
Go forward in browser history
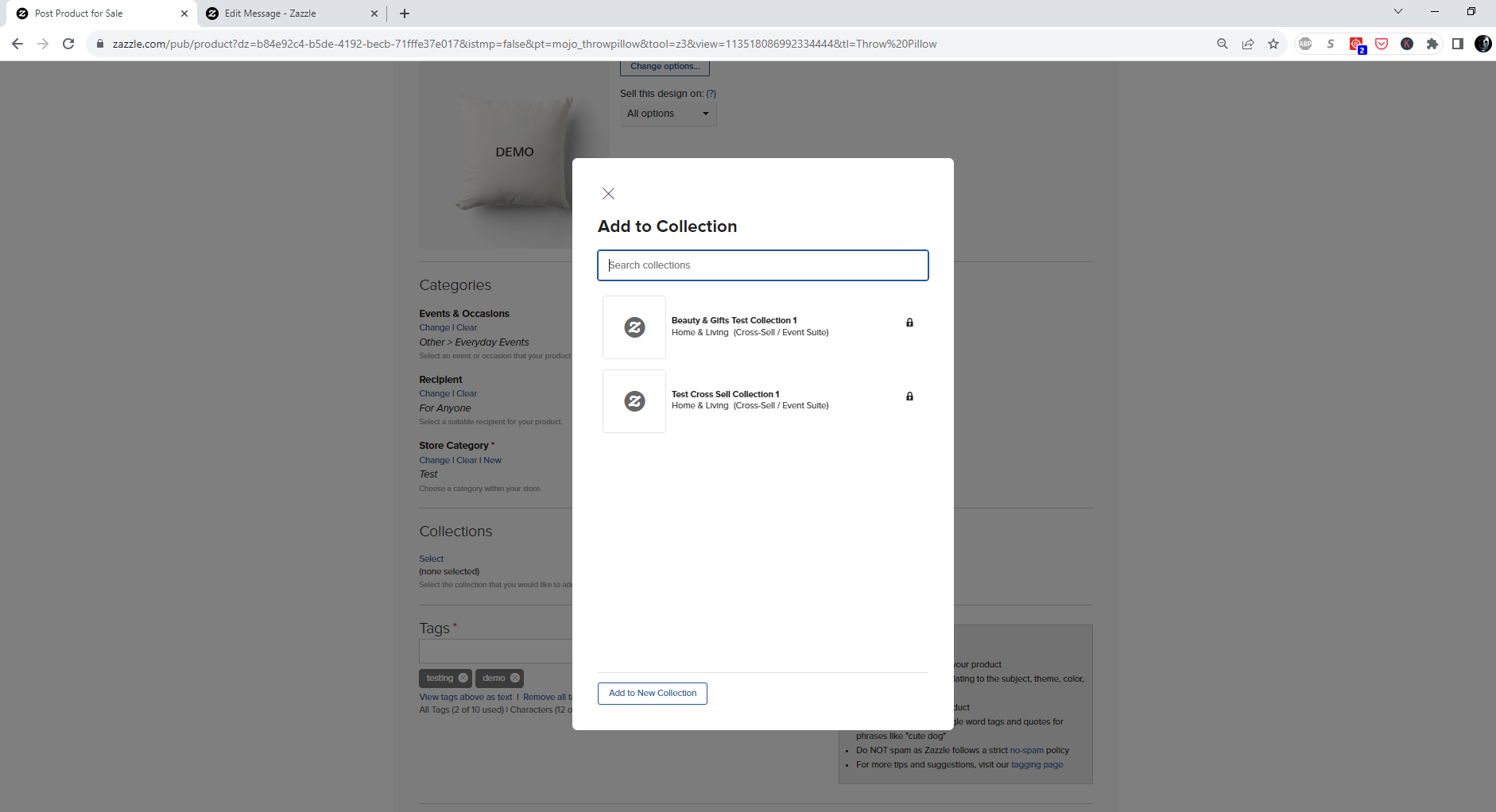43,44
